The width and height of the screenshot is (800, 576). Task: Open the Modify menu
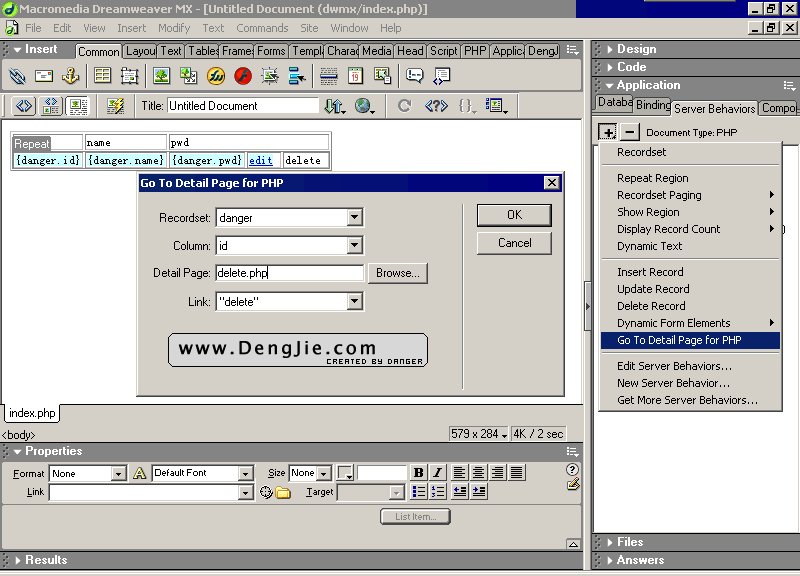174,28
